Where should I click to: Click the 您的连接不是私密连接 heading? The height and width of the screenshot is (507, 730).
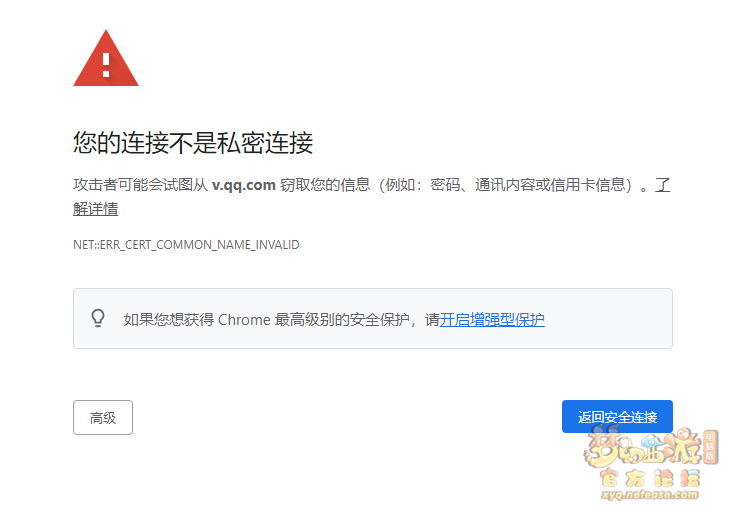[x=193, y=142]
